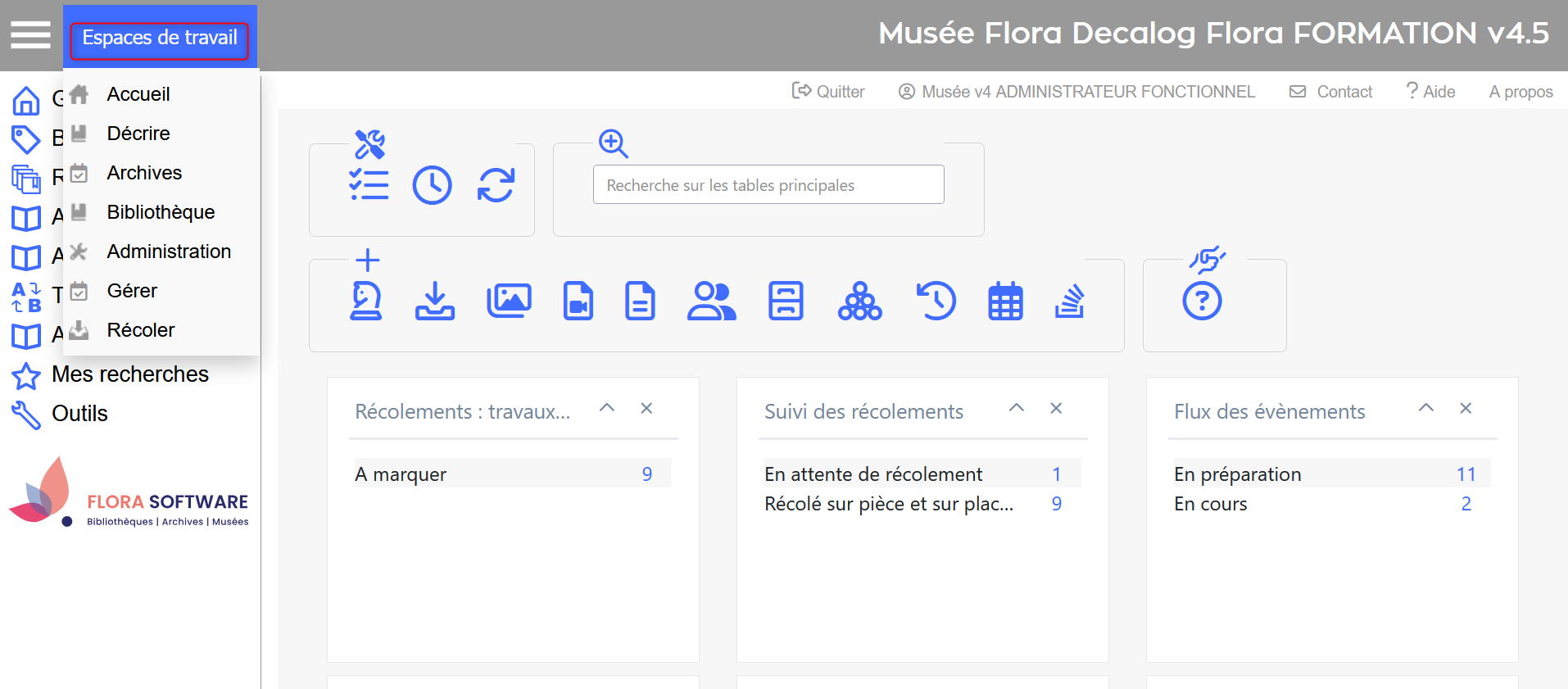Open the video file document icon
This screenshot has width=1568, height=689.
(578, 301)
